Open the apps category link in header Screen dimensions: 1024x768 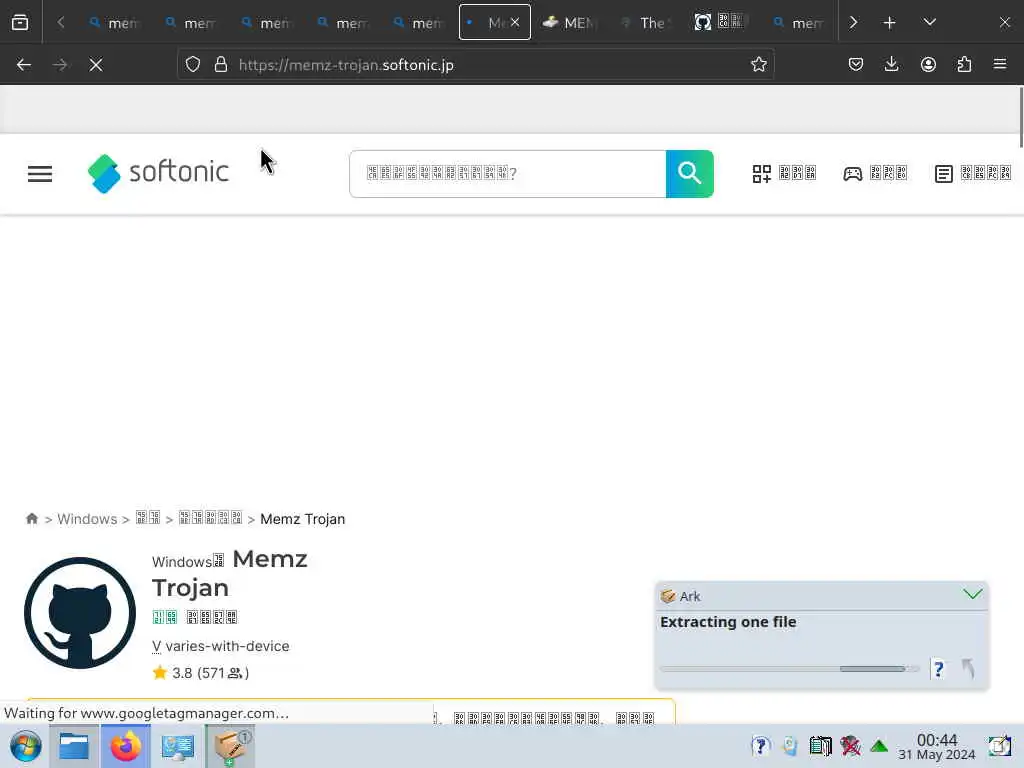[x=784, y=174]
